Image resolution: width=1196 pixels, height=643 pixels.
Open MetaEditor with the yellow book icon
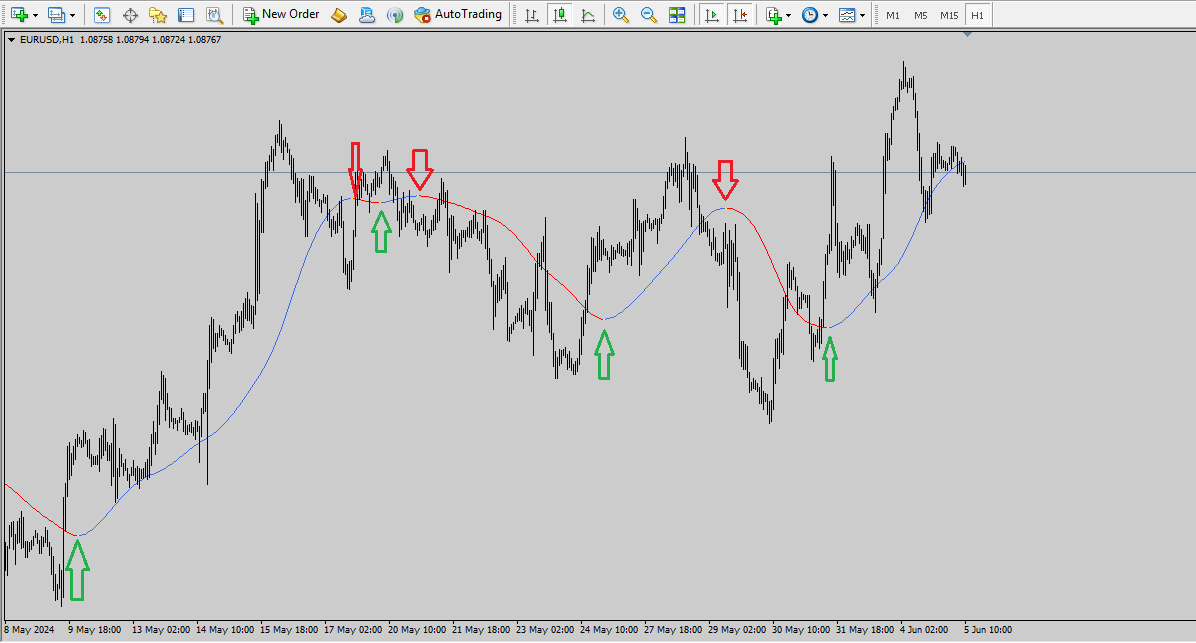pyautogui.click(x=339, y=15)
